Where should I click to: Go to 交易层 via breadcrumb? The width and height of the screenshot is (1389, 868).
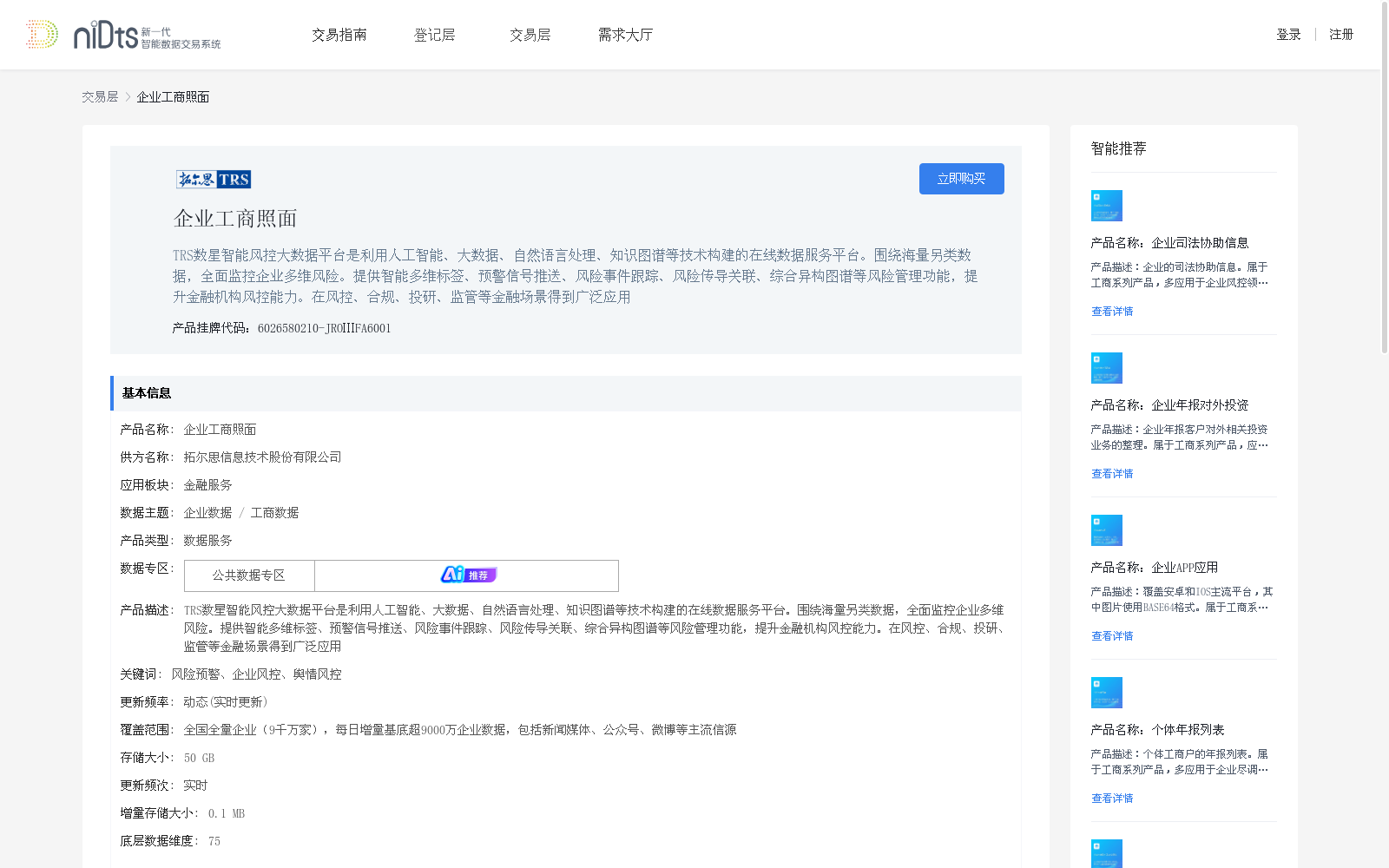[x=100, y=97]
